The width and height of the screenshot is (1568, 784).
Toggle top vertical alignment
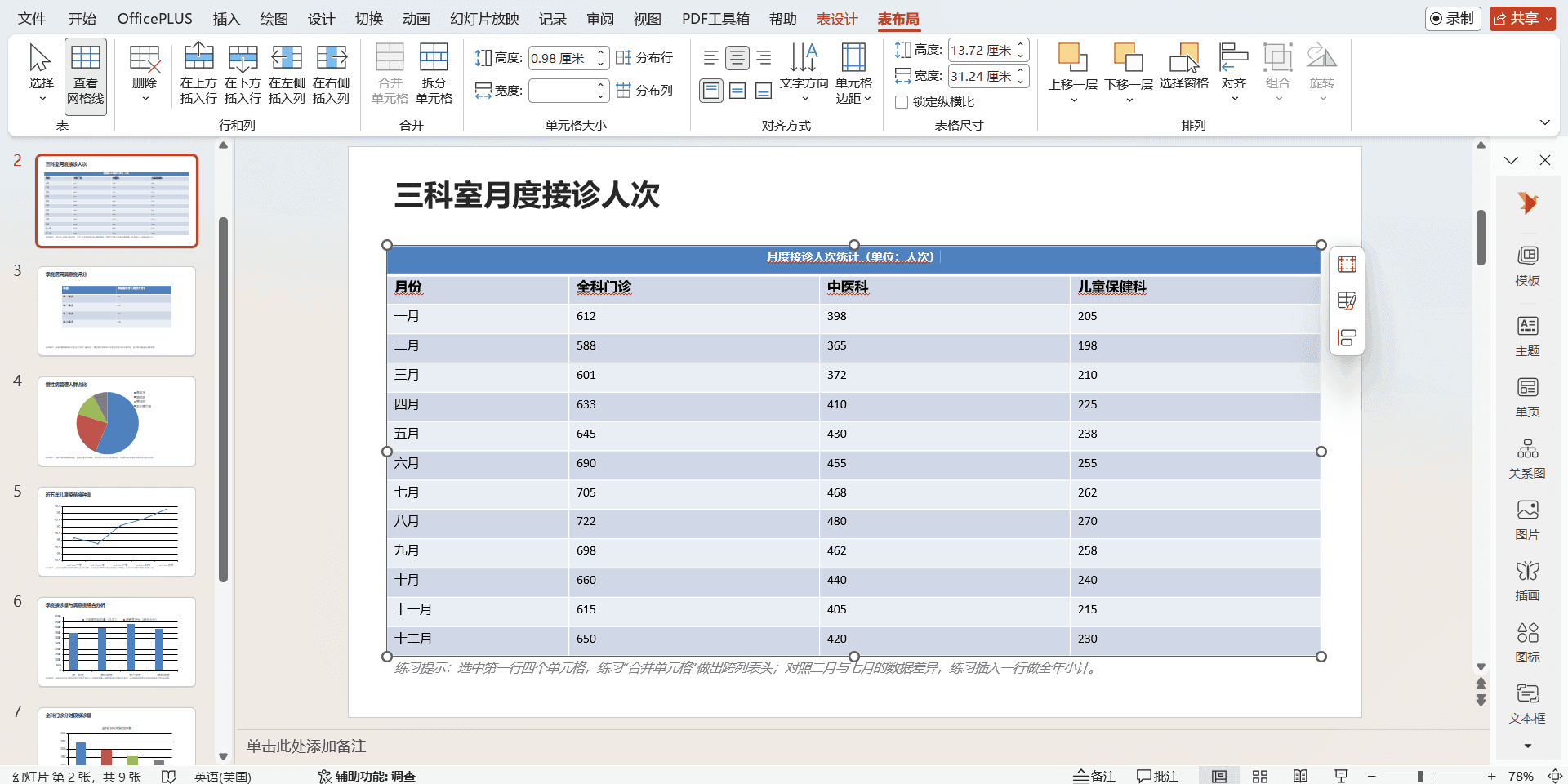[711, 91]
